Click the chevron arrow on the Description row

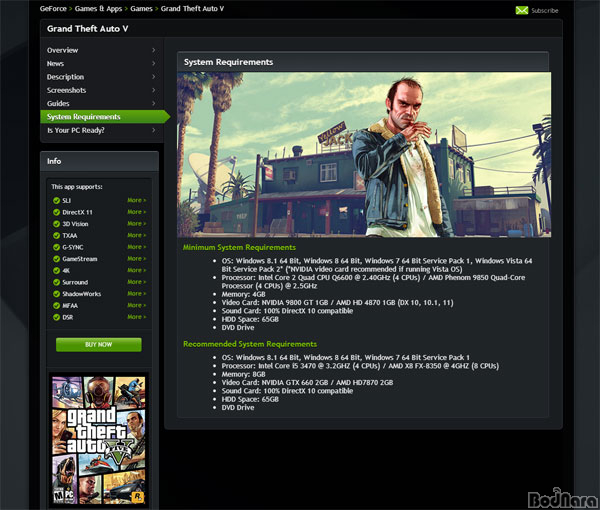click(153, 77)
